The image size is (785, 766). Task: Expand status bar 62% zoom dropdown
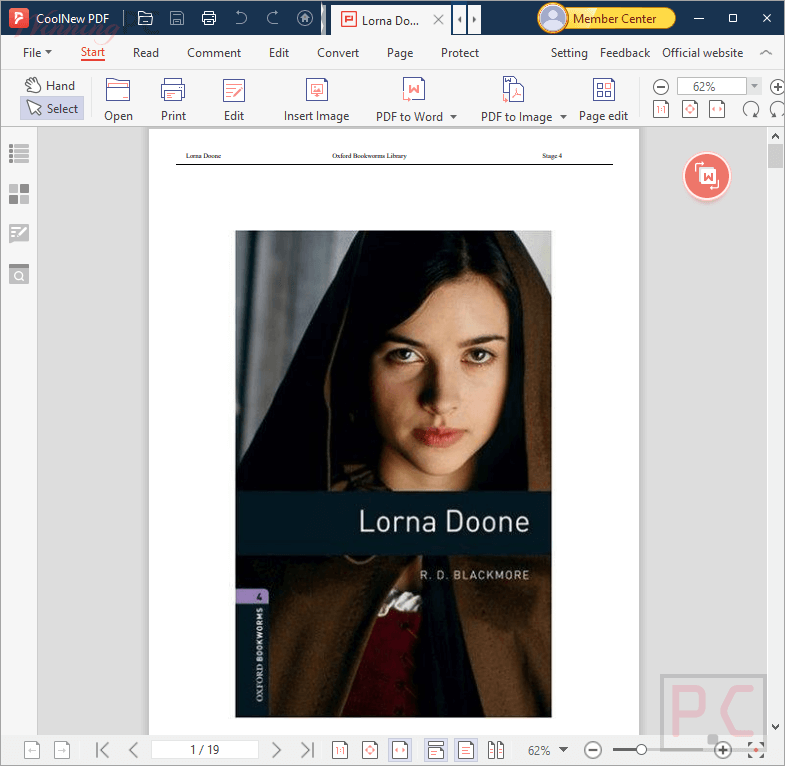[x=563, y=749]
